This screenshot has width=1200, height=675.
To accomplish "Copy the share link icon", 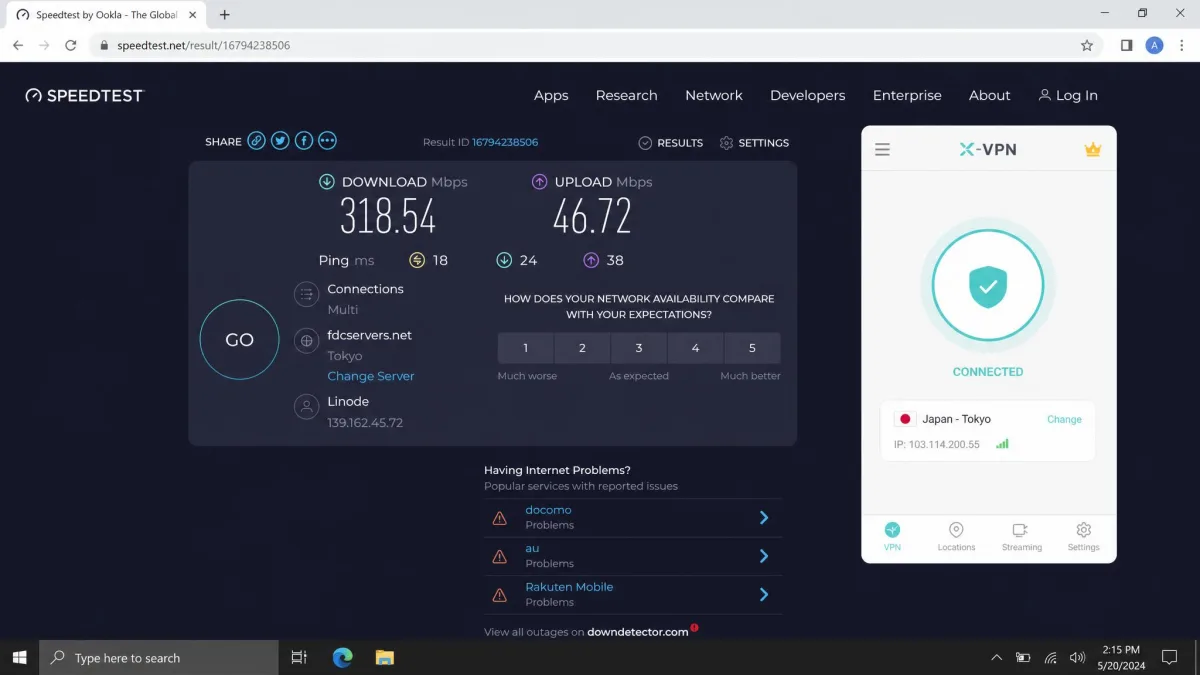I will coord(257,141).
